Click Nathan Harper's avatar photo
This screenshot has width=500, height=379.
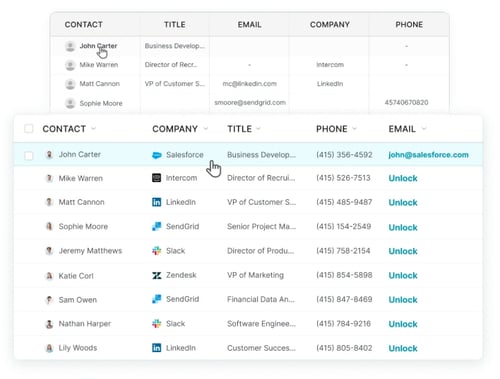coord(49,324)
